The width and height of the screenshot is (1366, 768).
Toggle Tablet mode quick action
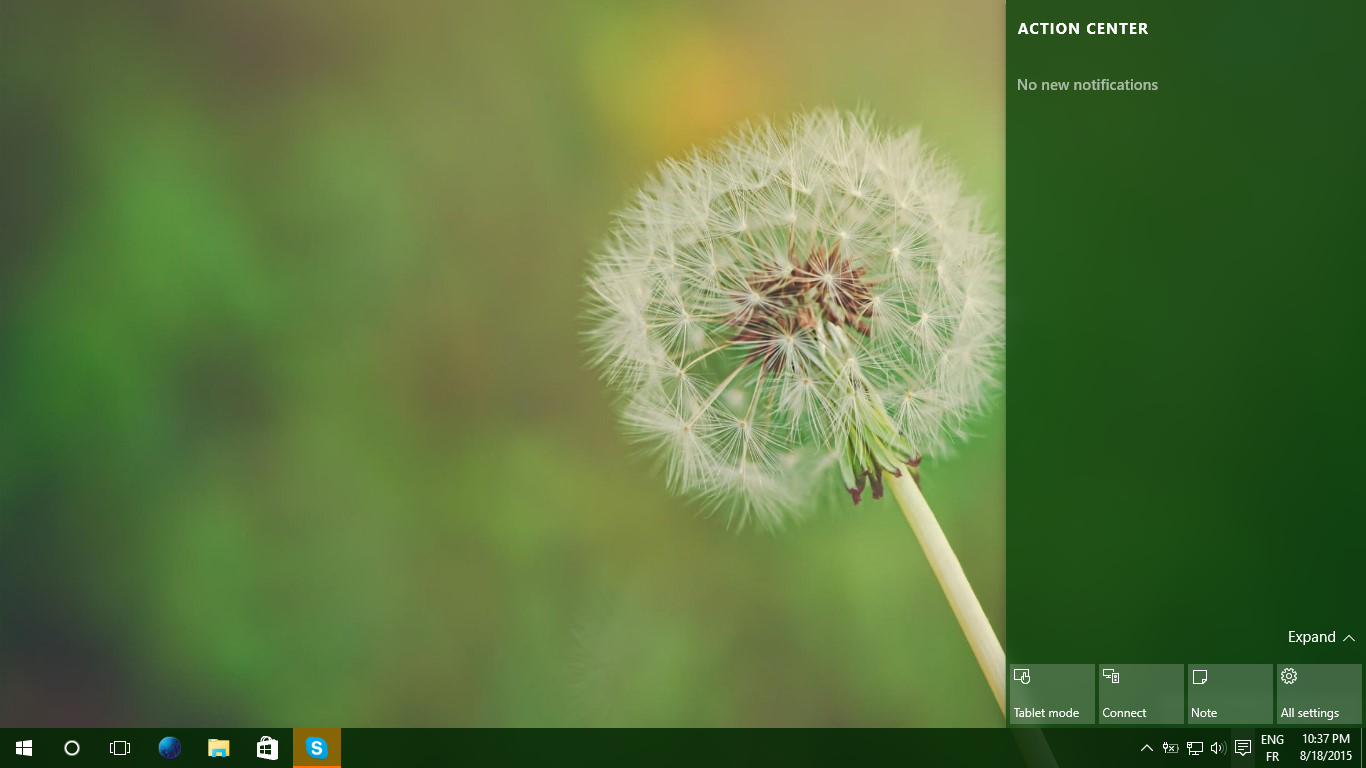tap(1052, 694)
